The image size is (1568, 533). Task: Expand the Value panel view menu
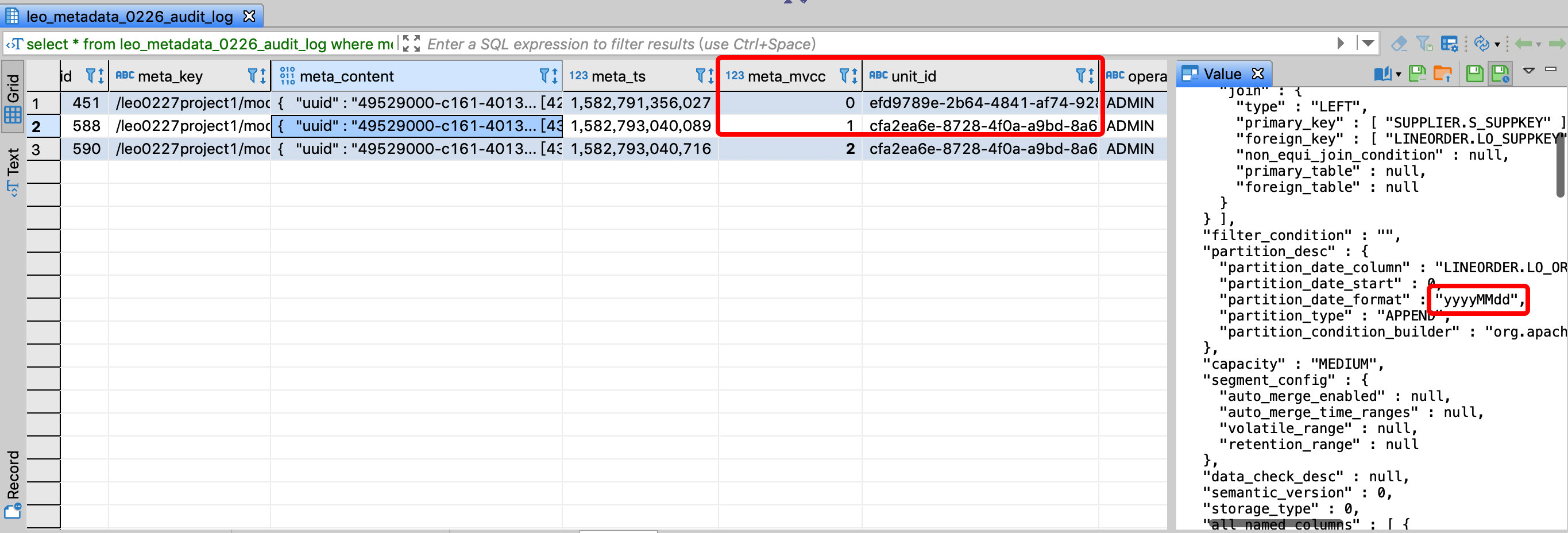point(1528,71)
